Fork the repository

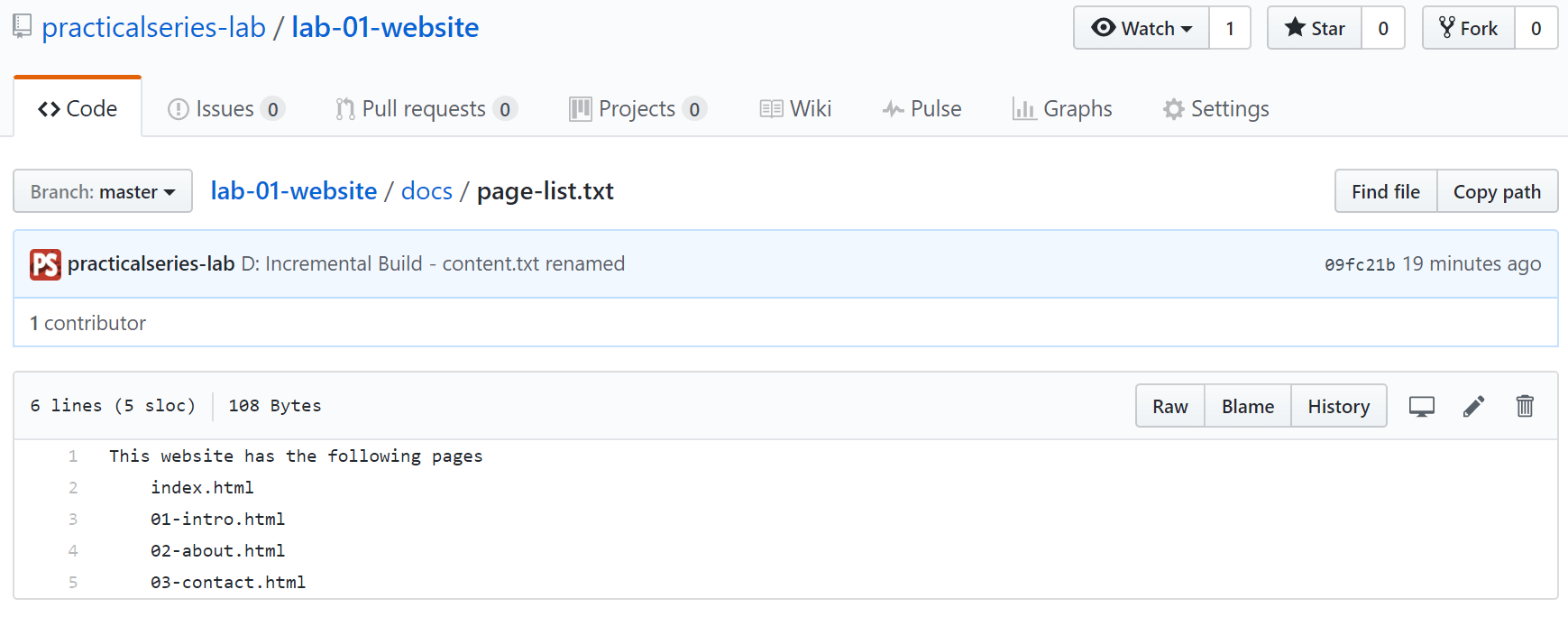pyautogui.click(x=1469, y=28)
